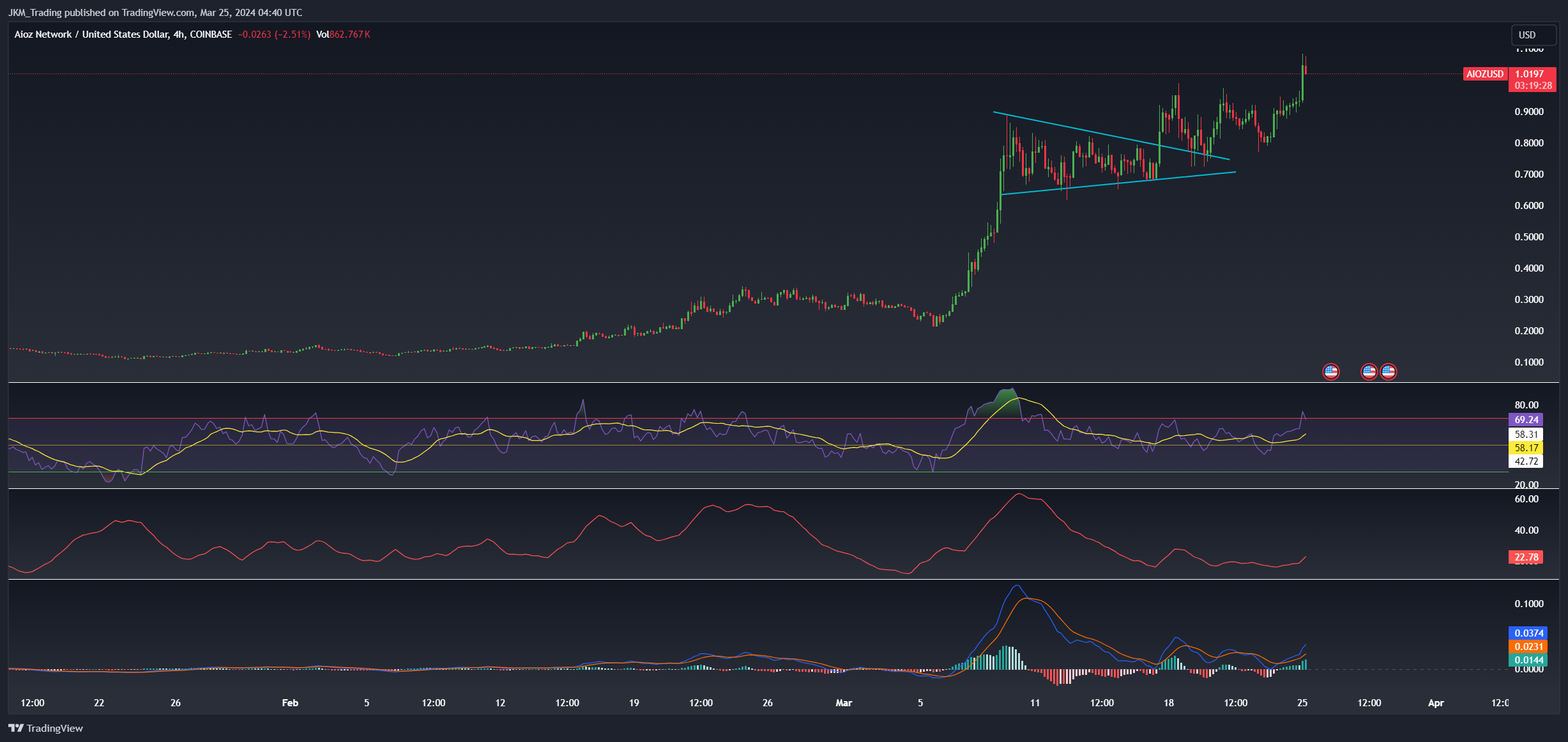Image resolution: width=1568 pixels, height=742 pixels.
Task: Click the red 22.78 indicator value label
Action: [1526, 557]
